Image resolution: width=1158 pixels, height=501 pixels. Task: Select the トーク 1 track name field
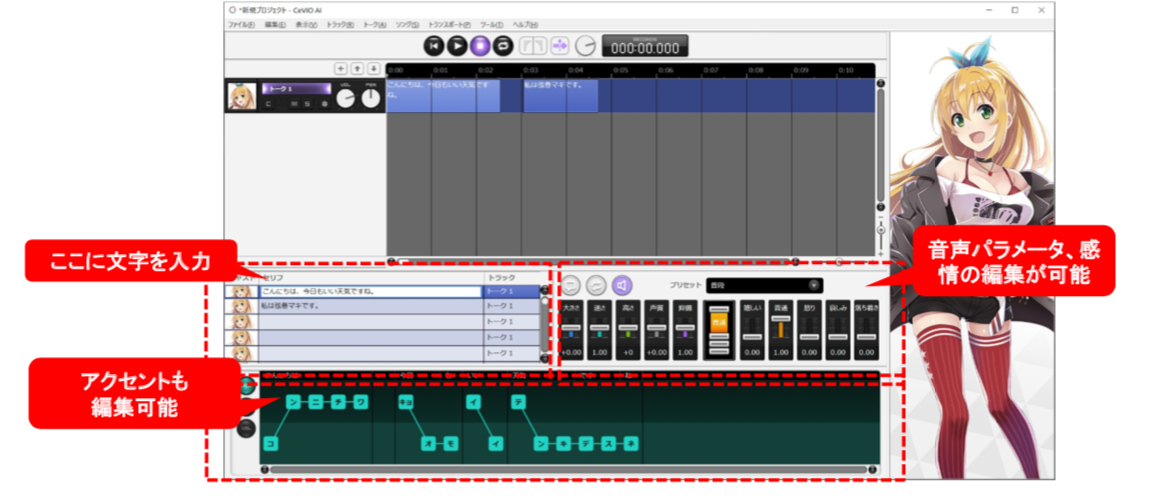pos(296,89)
